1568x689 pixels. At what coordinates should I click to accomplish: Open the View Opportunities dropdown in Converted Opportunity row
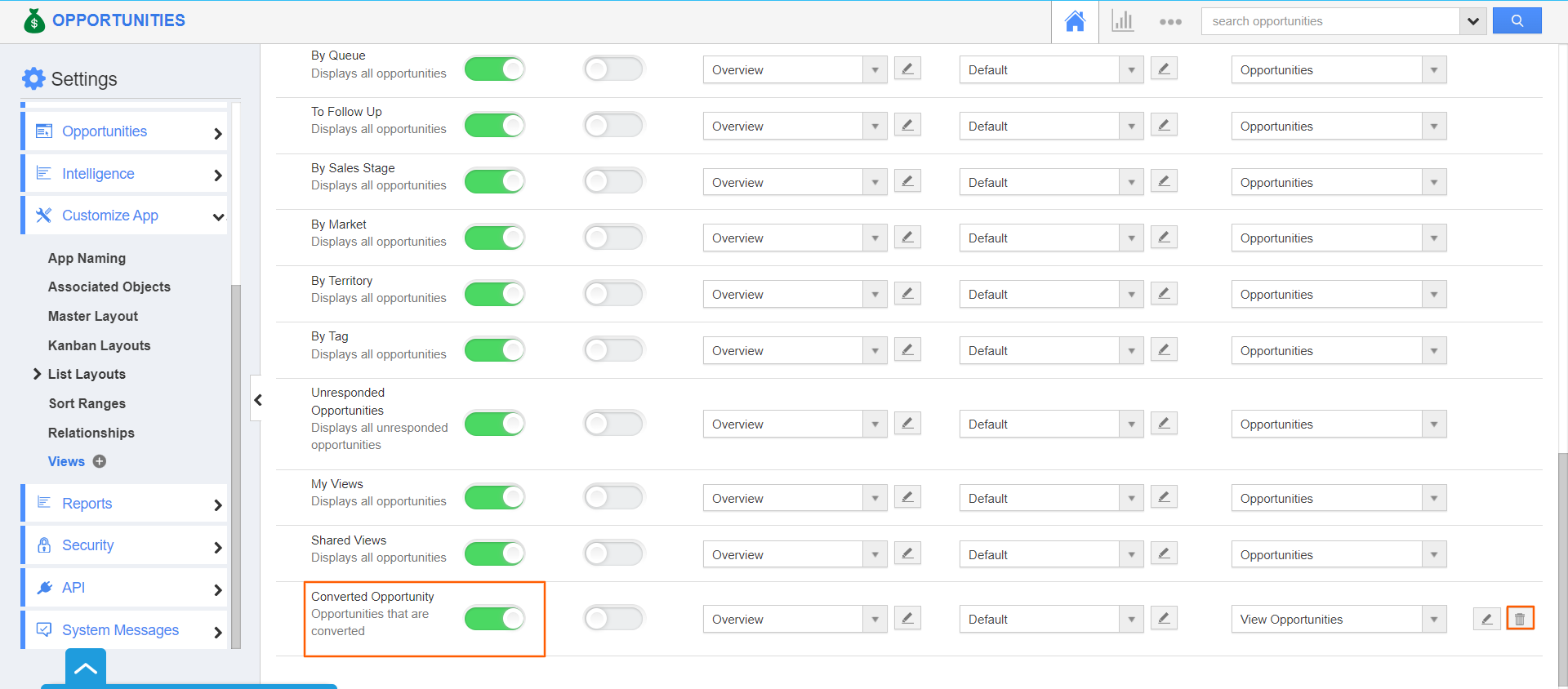coord(1339,619)
